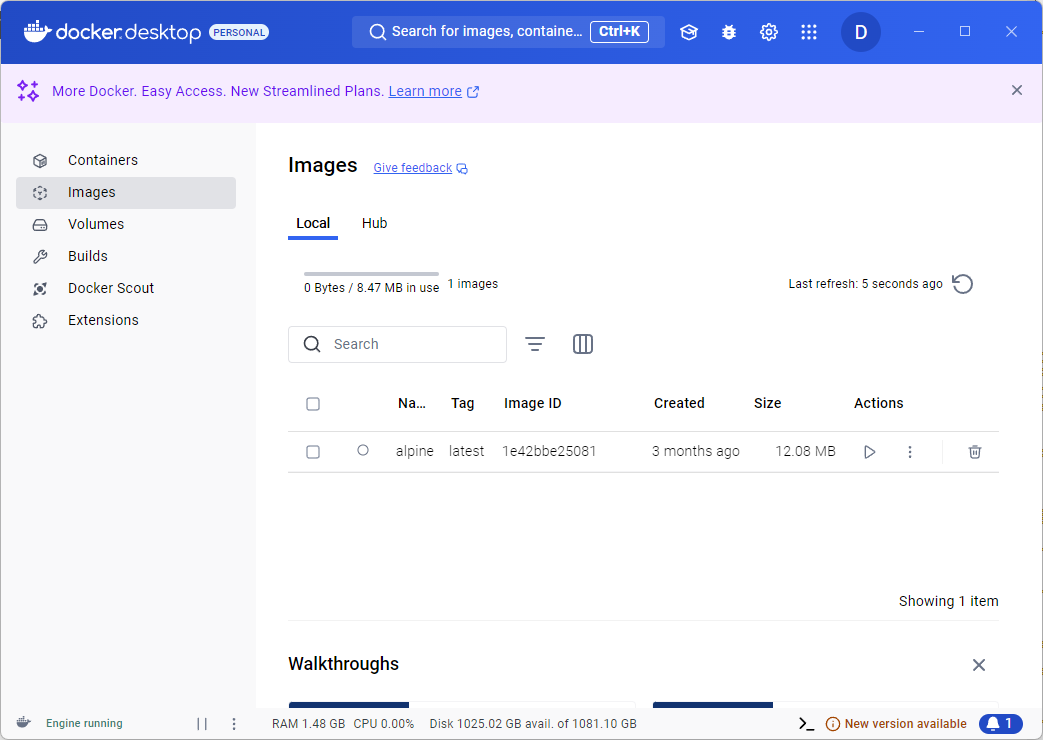Image resolution: width=1043 pixels, height=740 pixels.
Task: Run the alpine image
Action: (x=869, y=452)
